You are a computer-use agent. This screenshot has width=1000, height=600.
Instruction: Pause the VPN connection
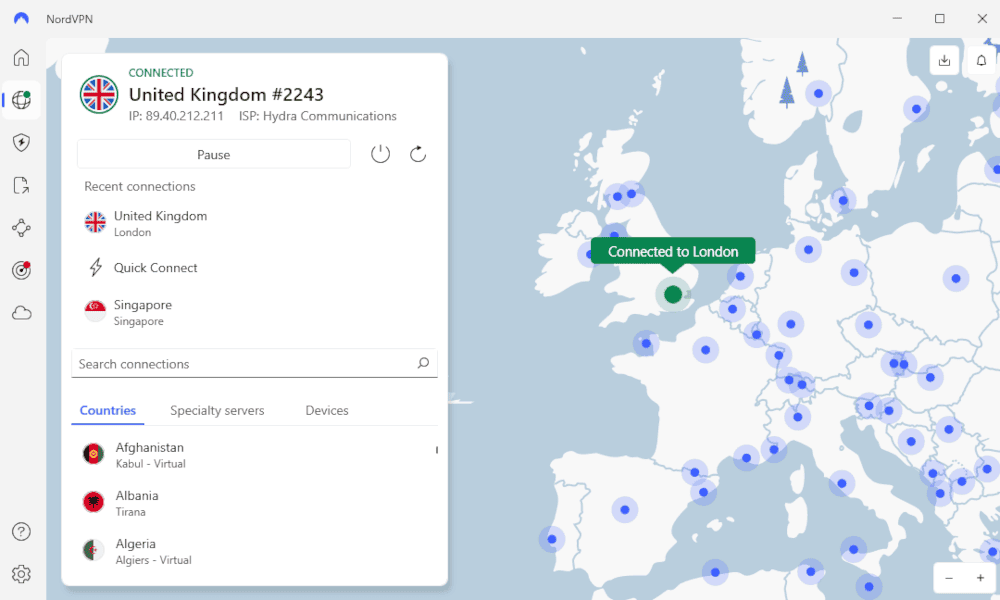[x=214, y=154]
